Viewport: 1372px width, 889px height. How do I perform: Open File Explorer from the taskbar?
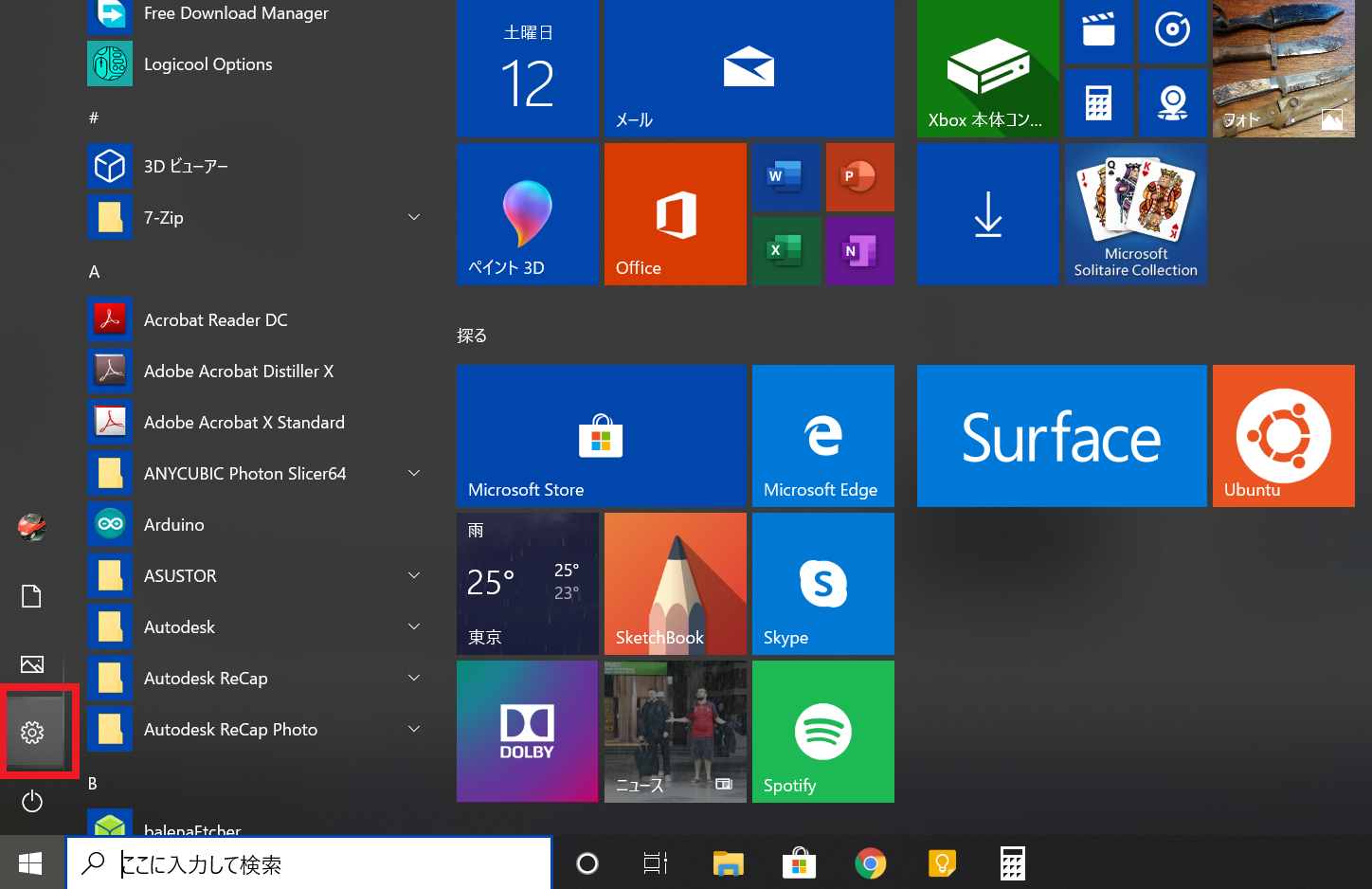[x=728, y=863]
